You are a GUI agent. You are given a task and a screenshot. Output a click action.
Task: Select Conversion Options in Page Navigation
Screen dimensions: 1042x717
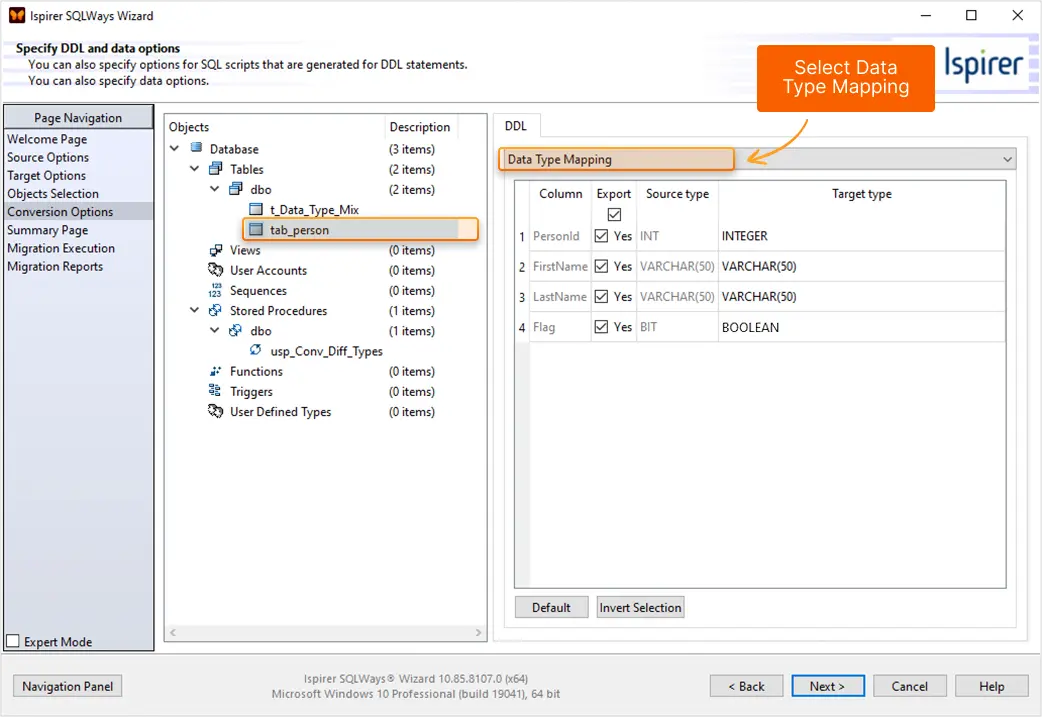tap(78, 211)
